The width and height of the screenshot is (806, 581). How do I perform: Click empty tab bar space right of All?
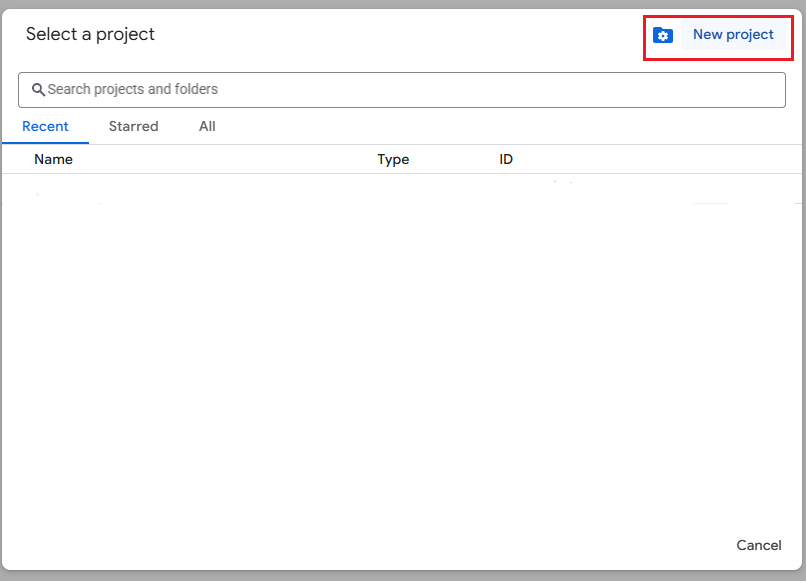tap(500, 126)
